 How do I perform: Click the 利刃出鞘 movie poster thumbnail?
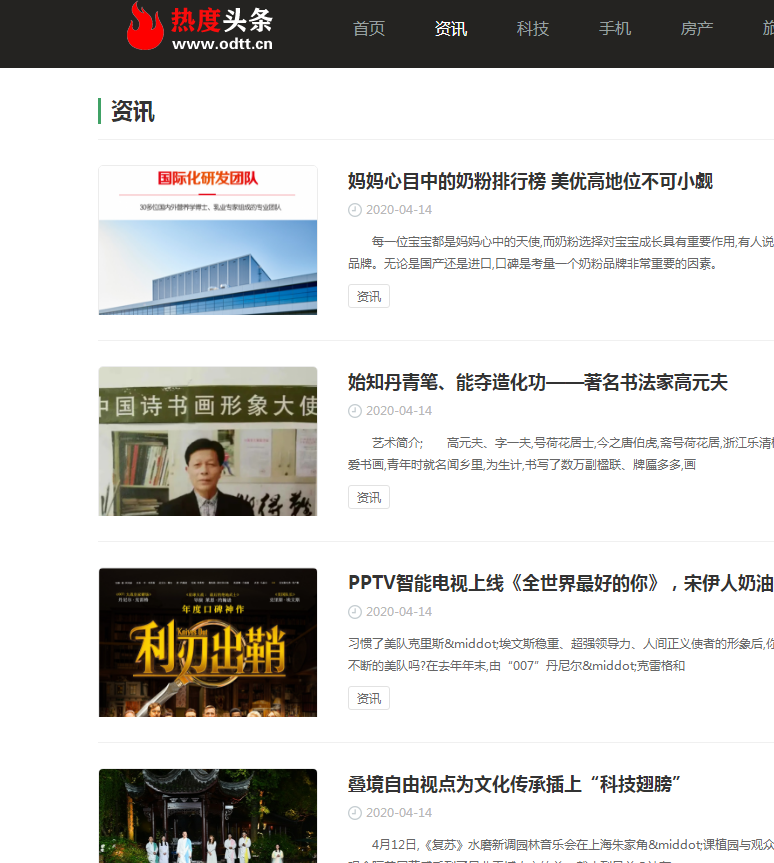208,642
